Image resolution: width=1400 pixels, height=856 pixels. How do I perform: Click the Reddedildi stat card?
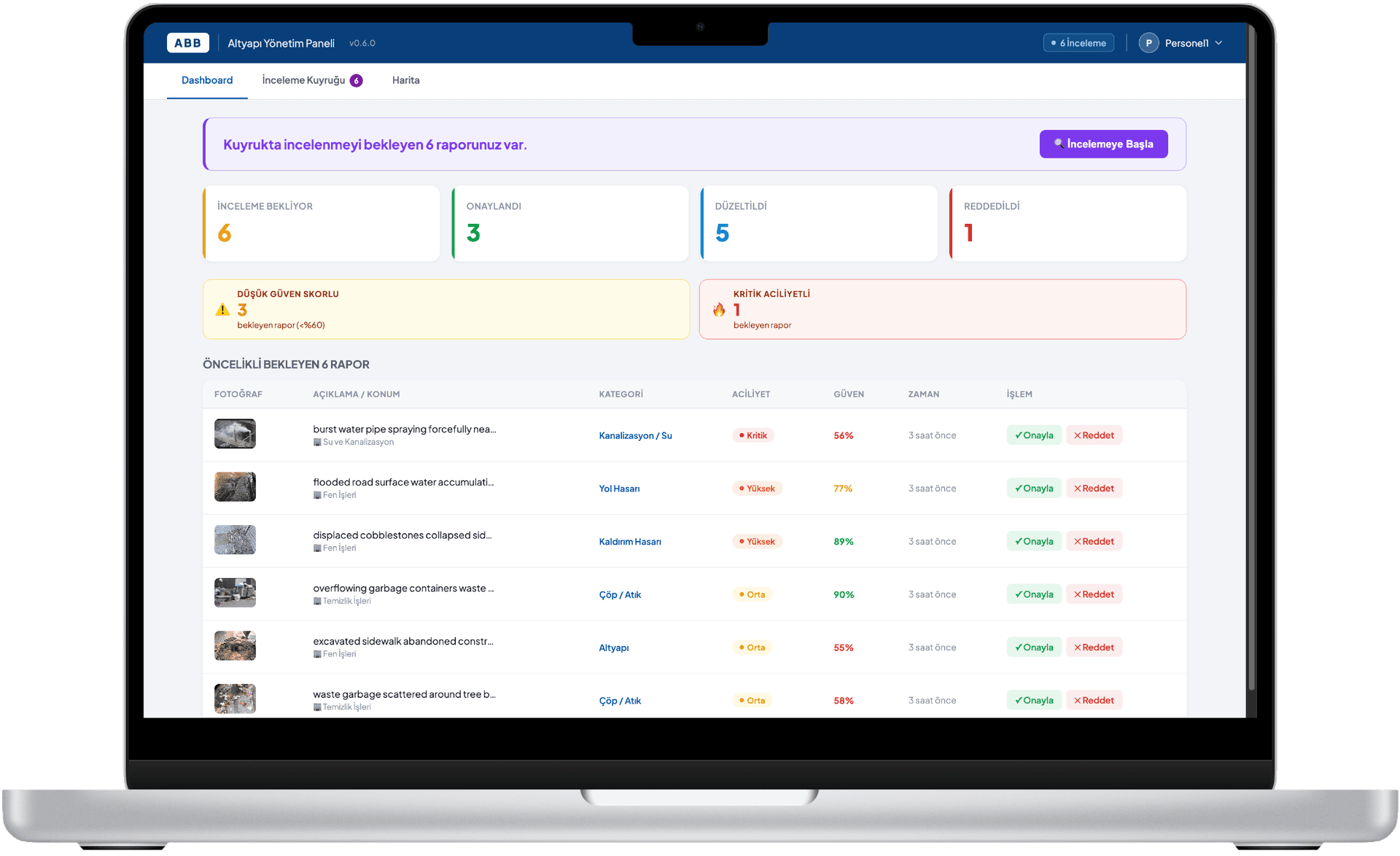tap(1067, 223)
